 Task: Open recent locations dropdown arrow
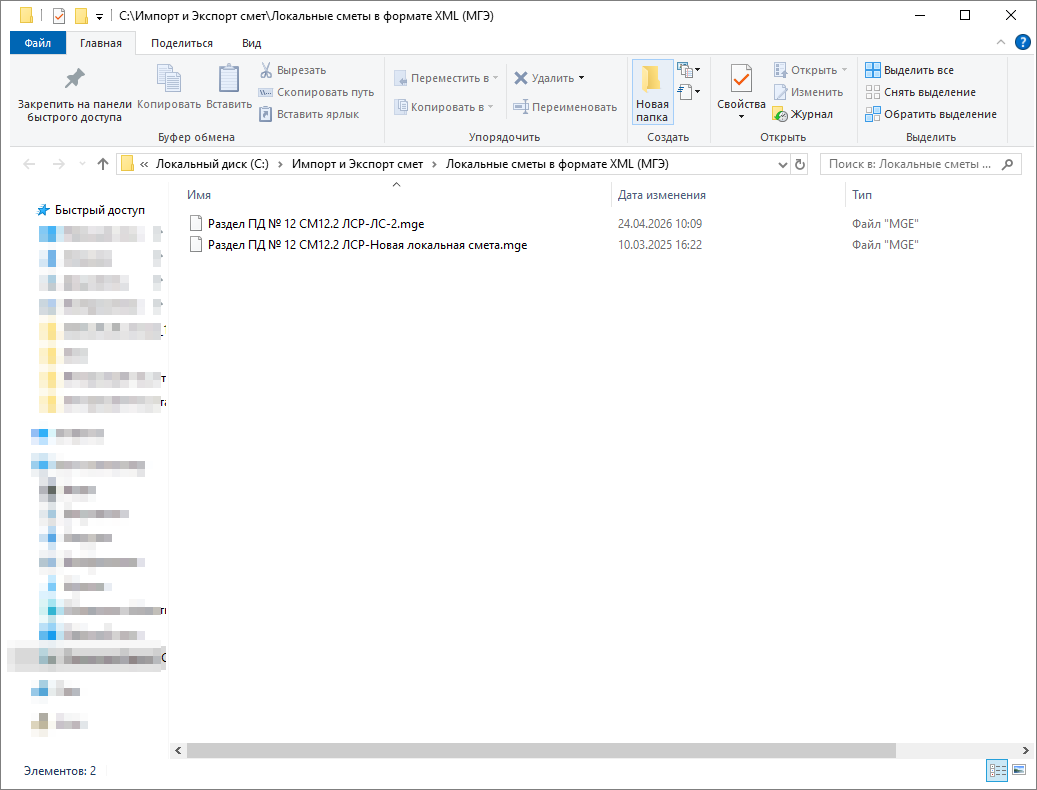point(82,164)
